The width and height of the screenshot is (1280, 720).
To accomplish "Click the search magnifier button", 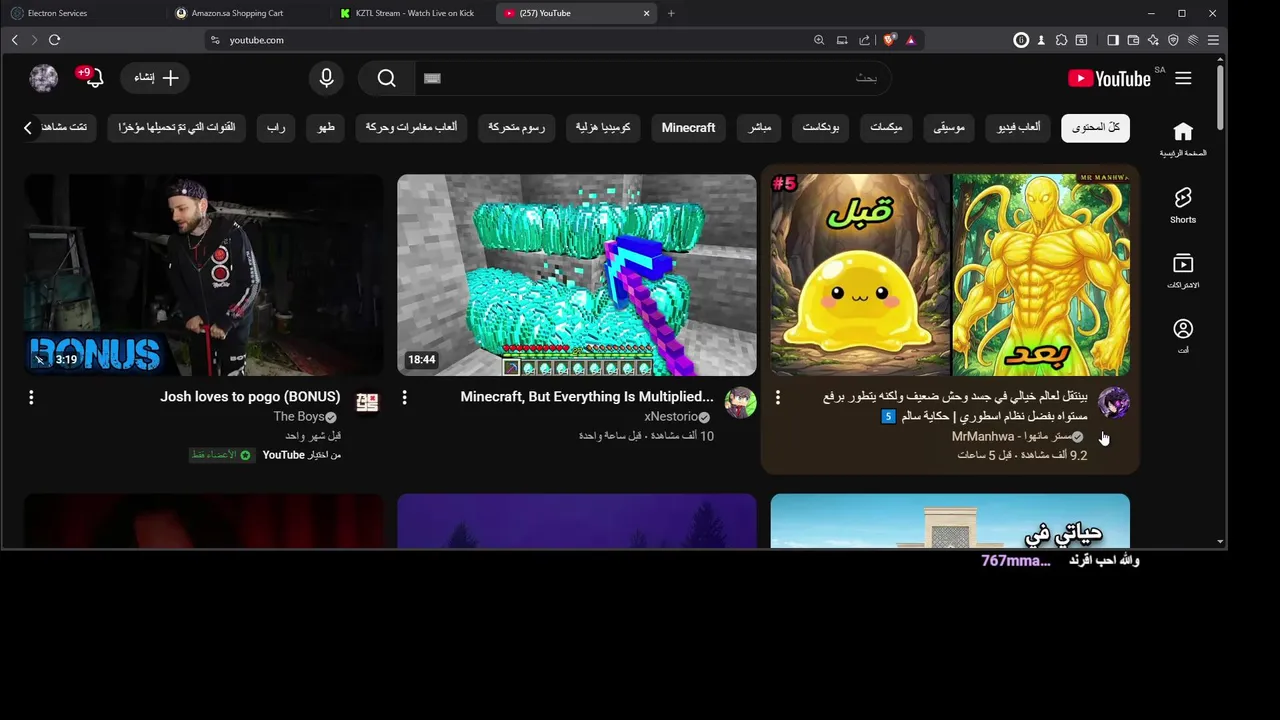I will [387, 78].
